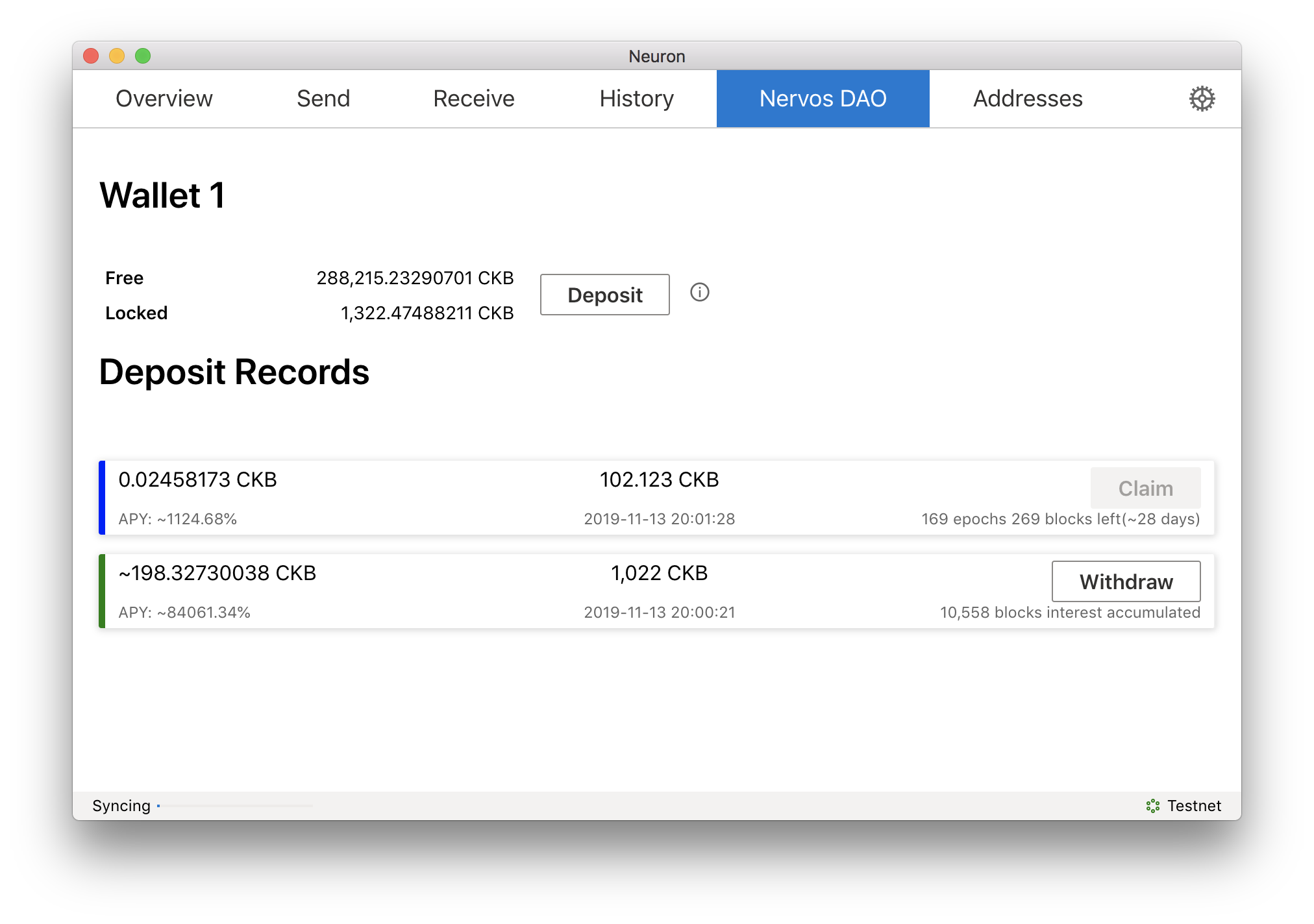The width and height of the screenshot is (1314, 924).
Task: Click the 10,558 blocks interest accumulated text
Action: [x=1070, y=613]
